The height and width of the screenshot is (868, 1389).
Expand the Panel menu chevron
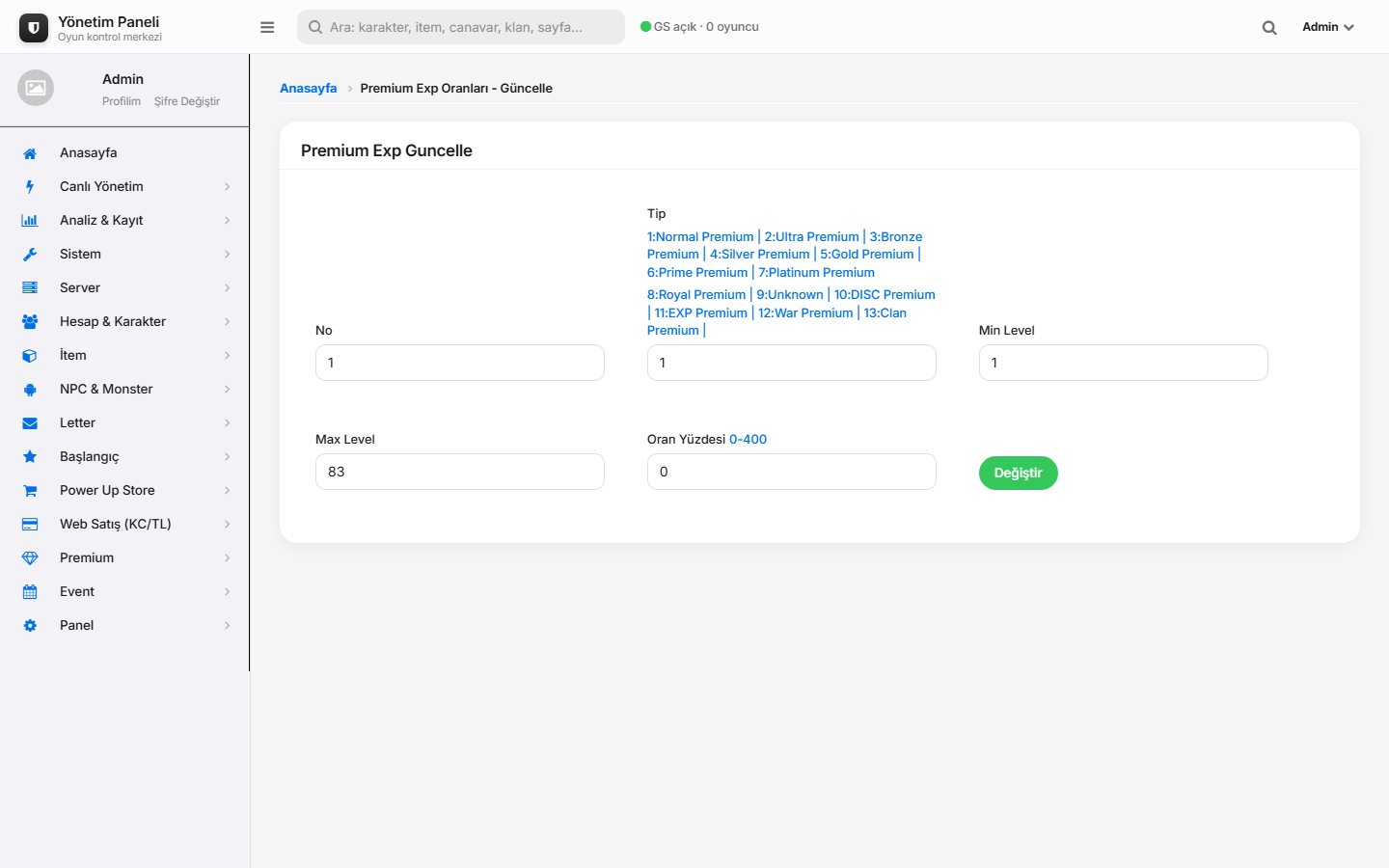228,626
